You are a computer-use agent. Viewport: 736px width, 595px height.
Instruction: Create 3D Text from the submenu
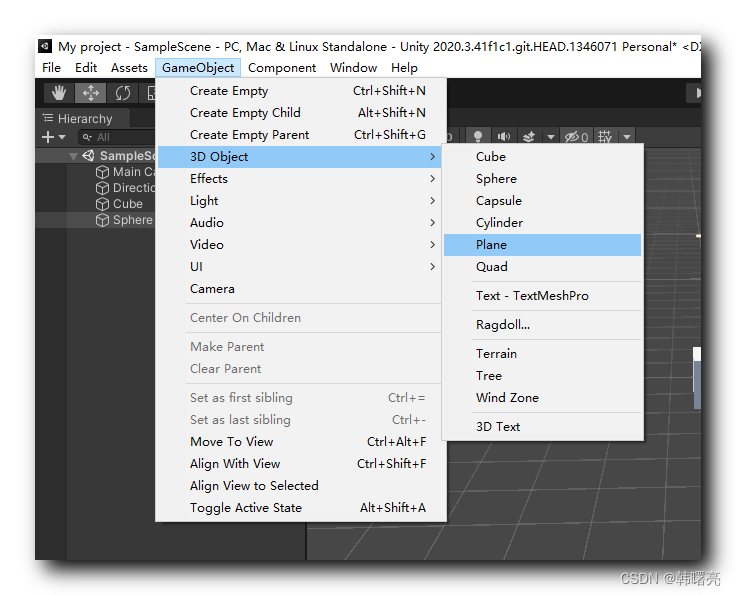(543, 427)
